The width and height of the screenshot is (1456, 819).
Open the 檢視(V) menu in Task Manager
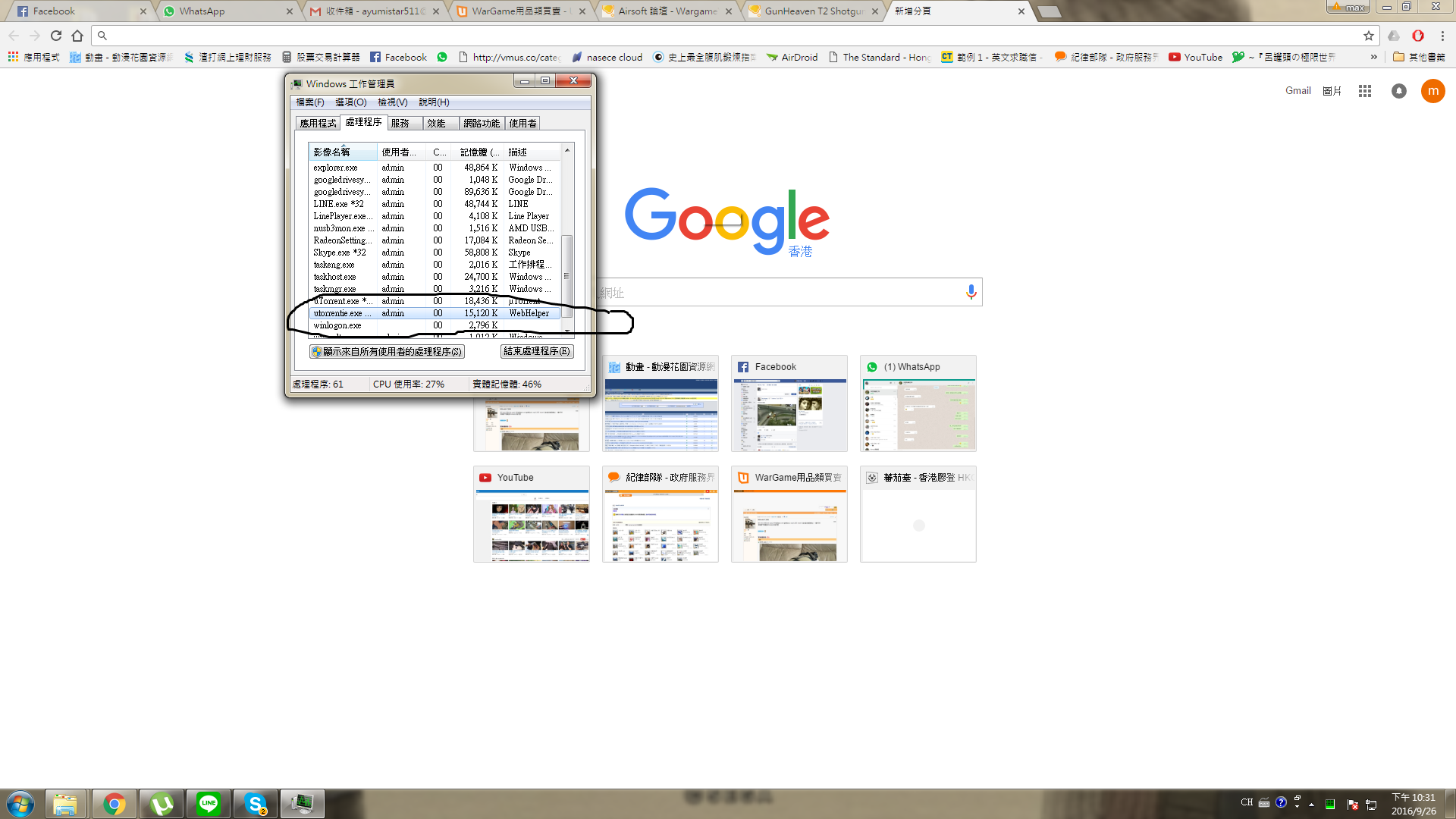pos(392,102)
